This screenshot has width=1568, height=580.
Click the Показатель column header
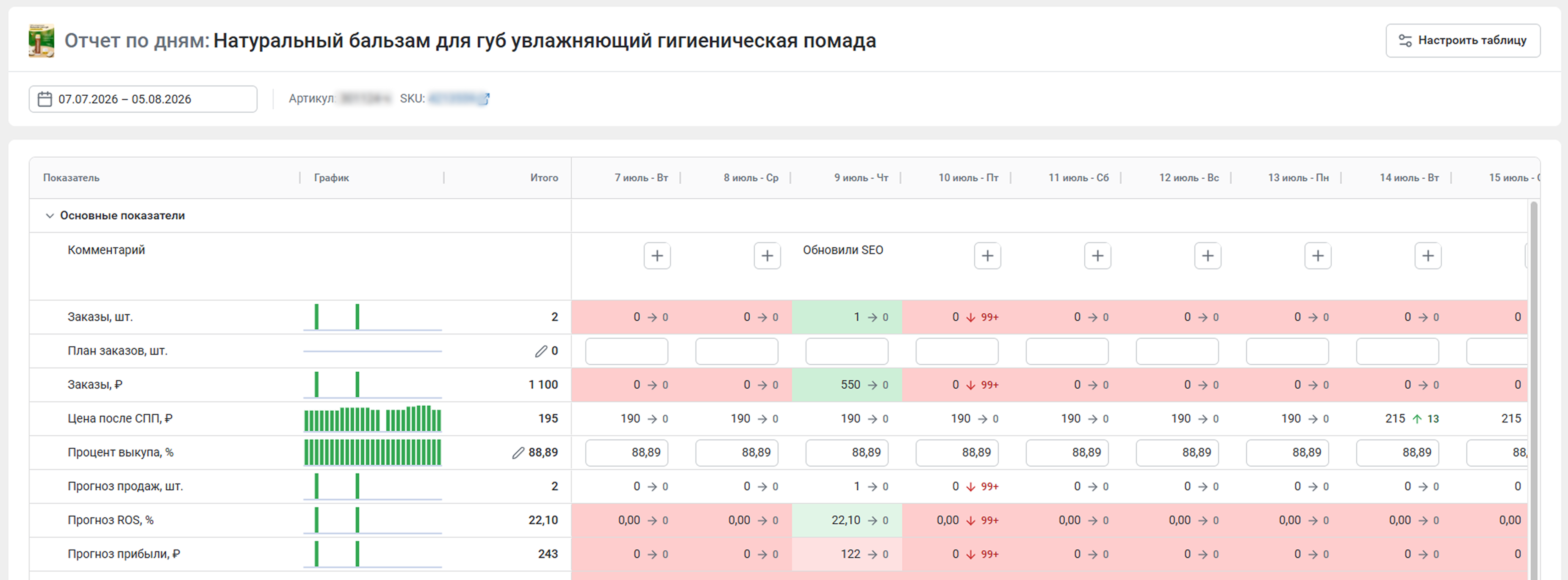pyautogui.click(x=71, y=178)
